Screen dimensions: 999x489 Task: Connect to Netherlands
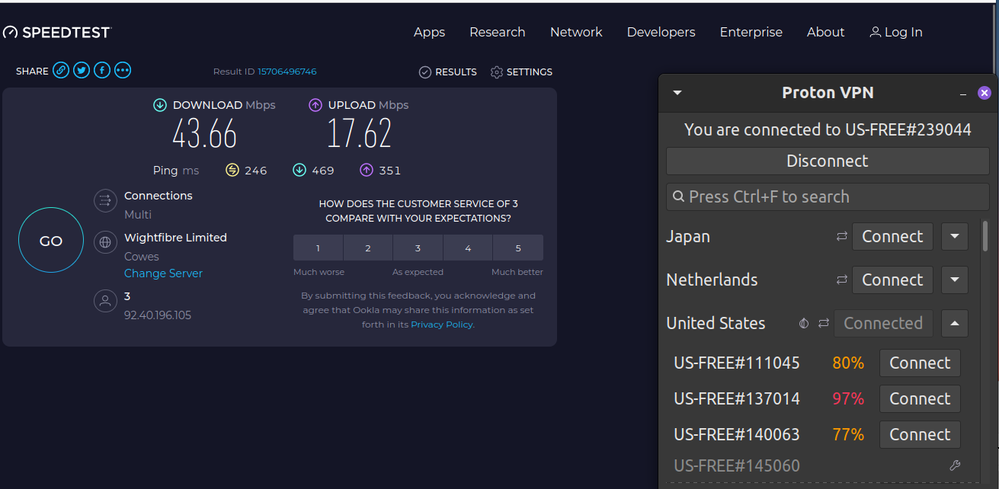(x=892, y=280)
